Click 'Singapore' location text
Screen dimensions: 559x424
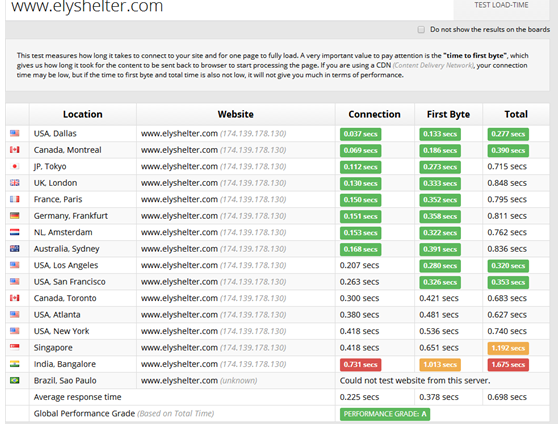click(x=53, y=348)
